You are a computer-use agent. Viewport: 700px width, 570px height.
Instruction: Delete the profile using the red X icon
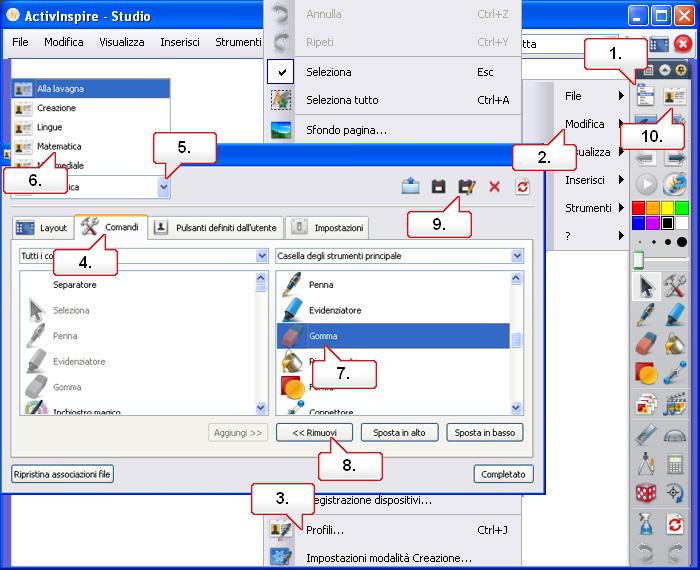[495, 186]
